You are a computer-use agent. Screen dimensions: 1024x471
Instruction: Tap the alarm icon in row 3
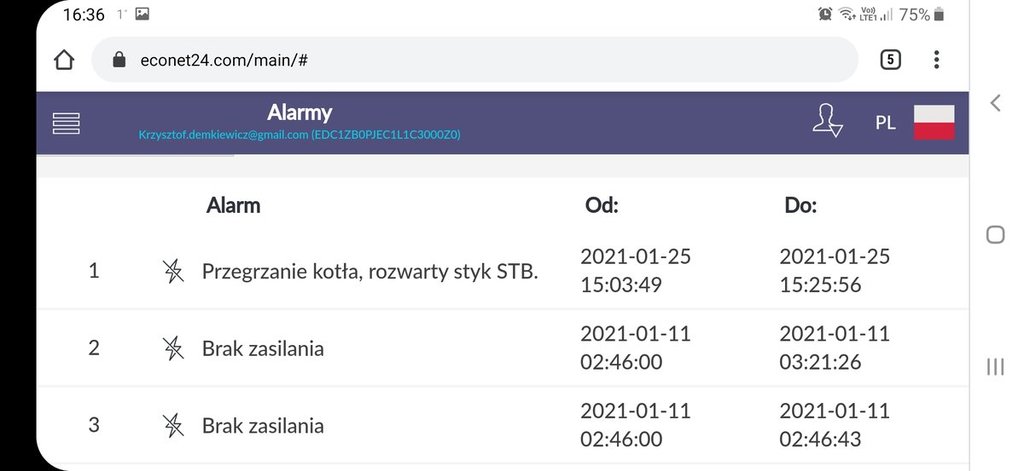tap(173, 425)
